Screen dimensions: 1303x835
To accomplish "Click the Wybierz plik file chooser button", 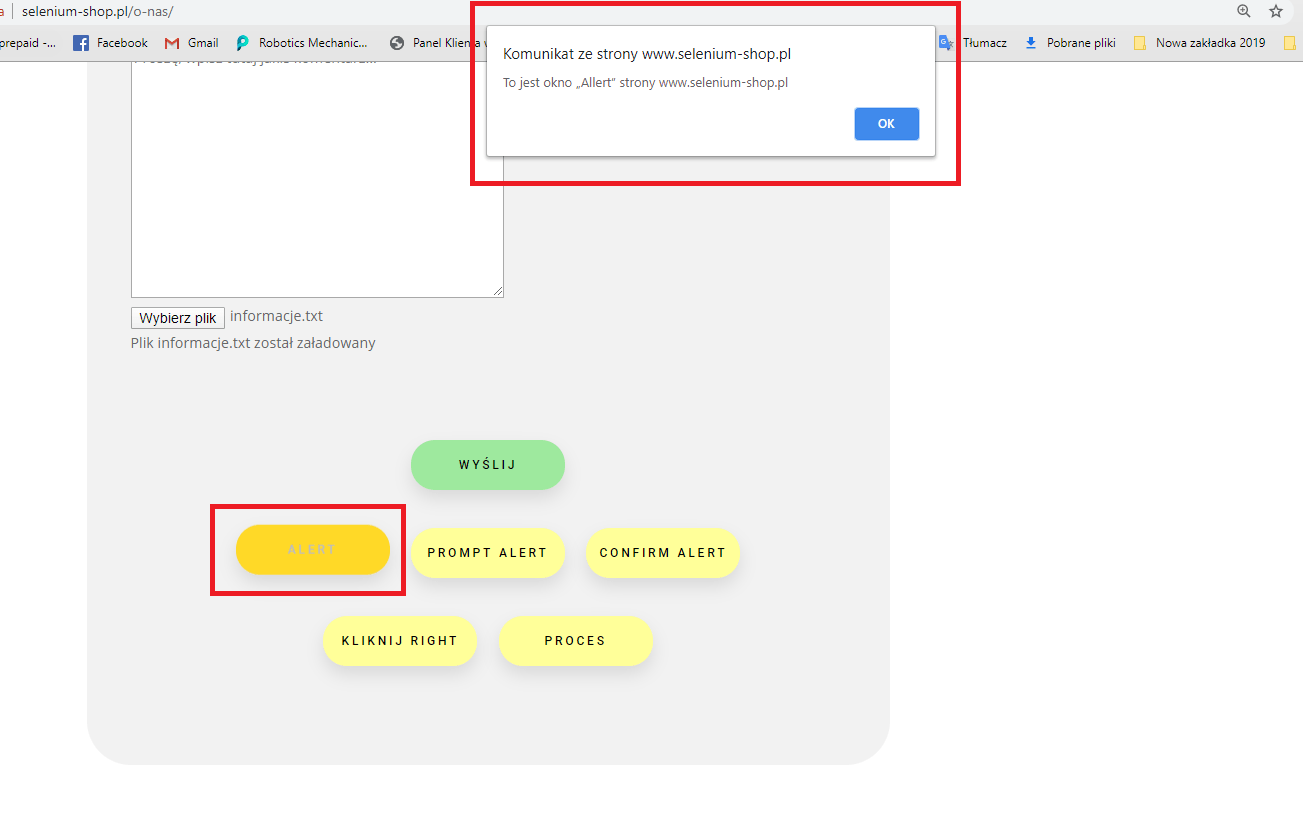I will [x=178, y=318].
